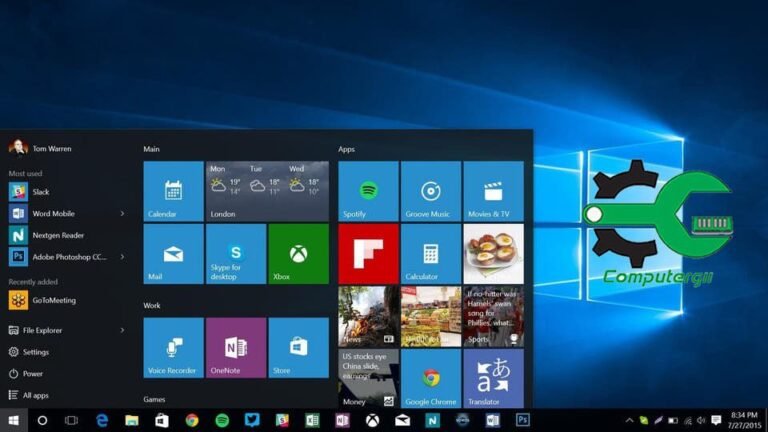Open Photoshop from the taskbar
The image size is (768, 432).
pos(523,420)
